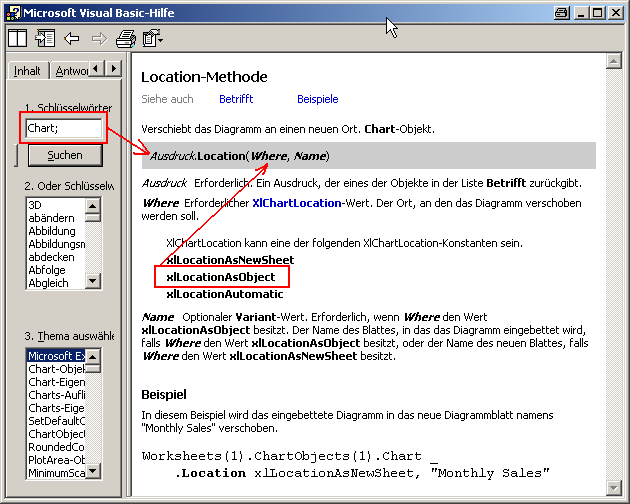Select keyword 3D in the list
Image resolution: width=630 pixels, height=504 pixels.
click(x=55, y=205)
